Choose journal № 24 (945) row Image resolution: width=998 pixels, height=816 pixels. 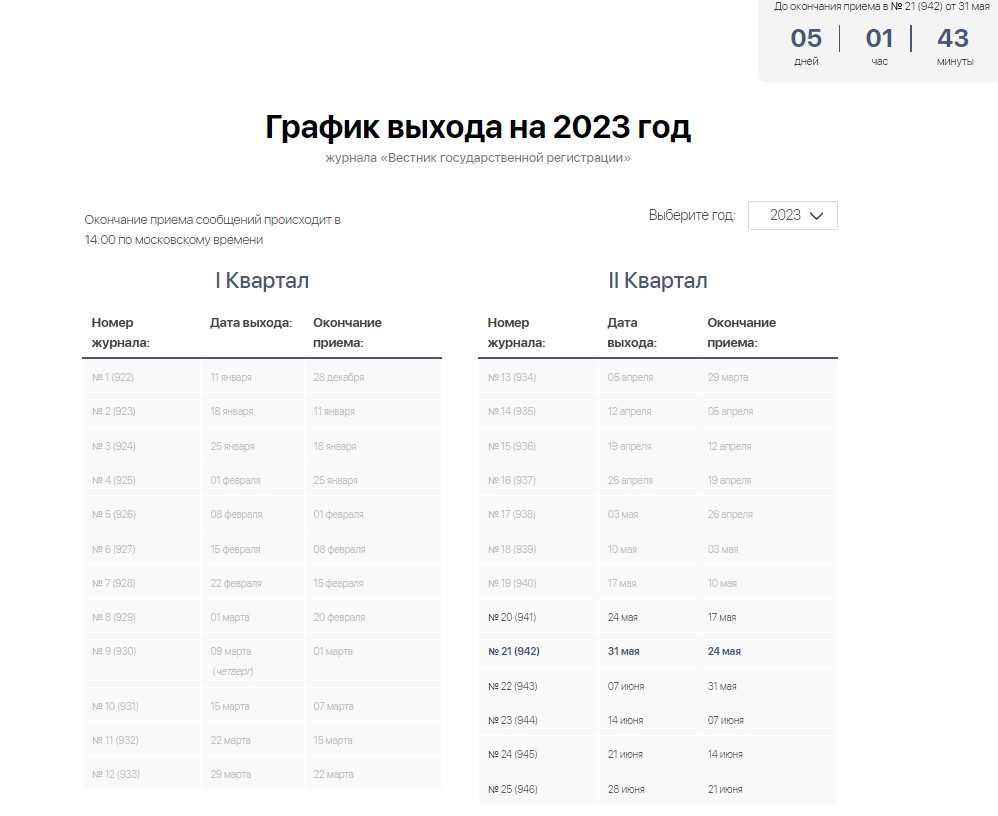pyautogui.click(x=512, y=754)
